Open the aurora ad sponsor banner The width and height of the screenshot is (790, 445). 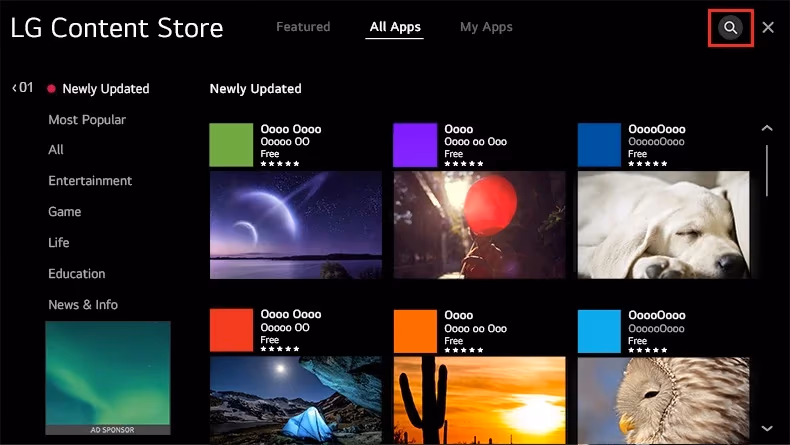click(108, 377)
